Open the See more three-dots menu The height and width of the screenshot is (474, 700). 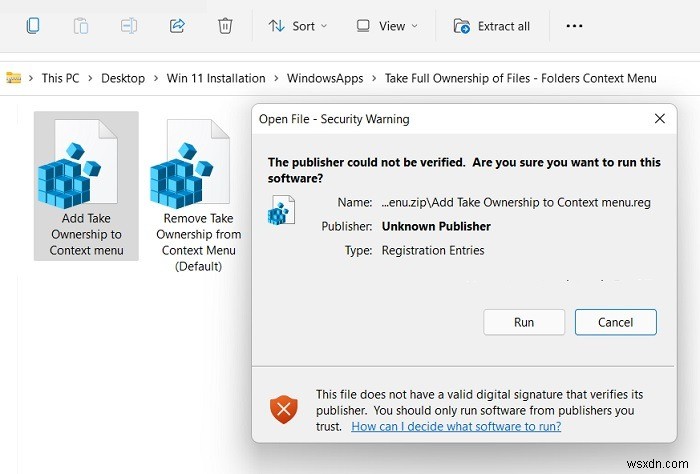coord(574,26)
